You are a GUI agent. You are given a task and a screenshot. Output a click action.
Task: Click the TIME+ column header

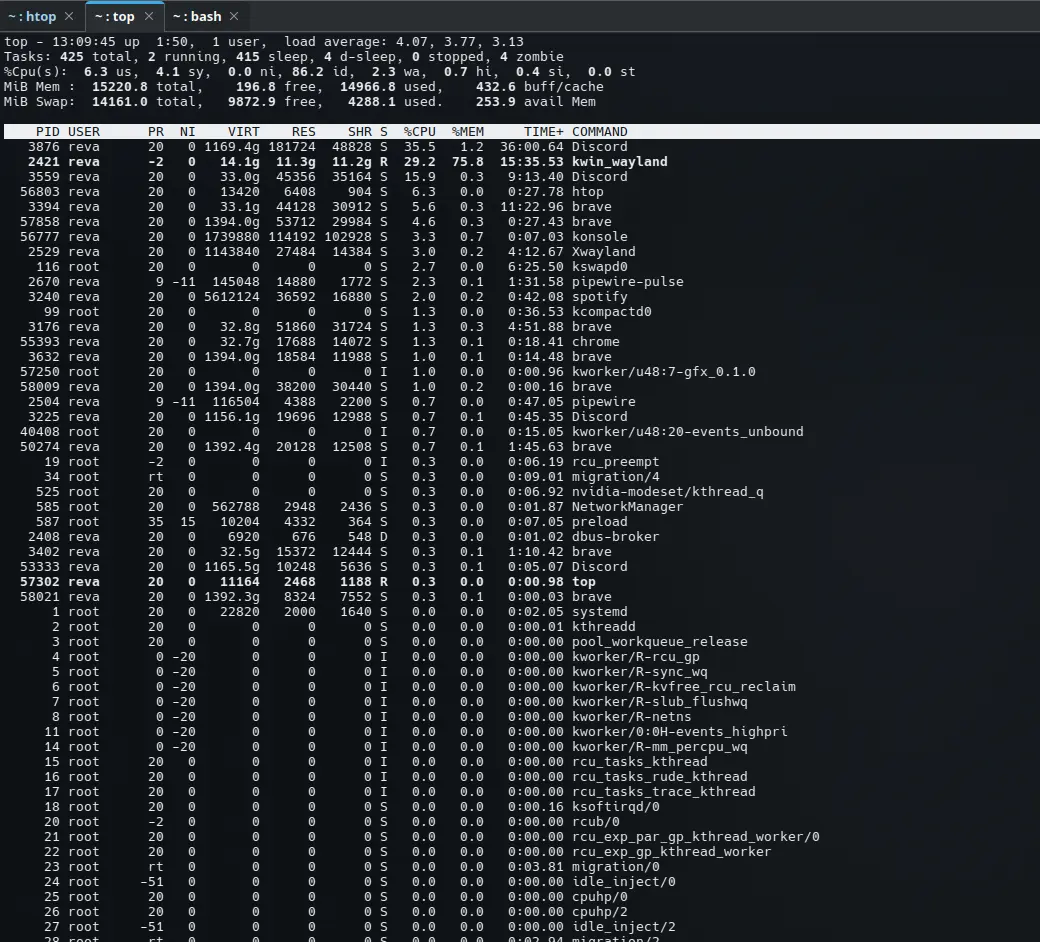coord(544,132)
